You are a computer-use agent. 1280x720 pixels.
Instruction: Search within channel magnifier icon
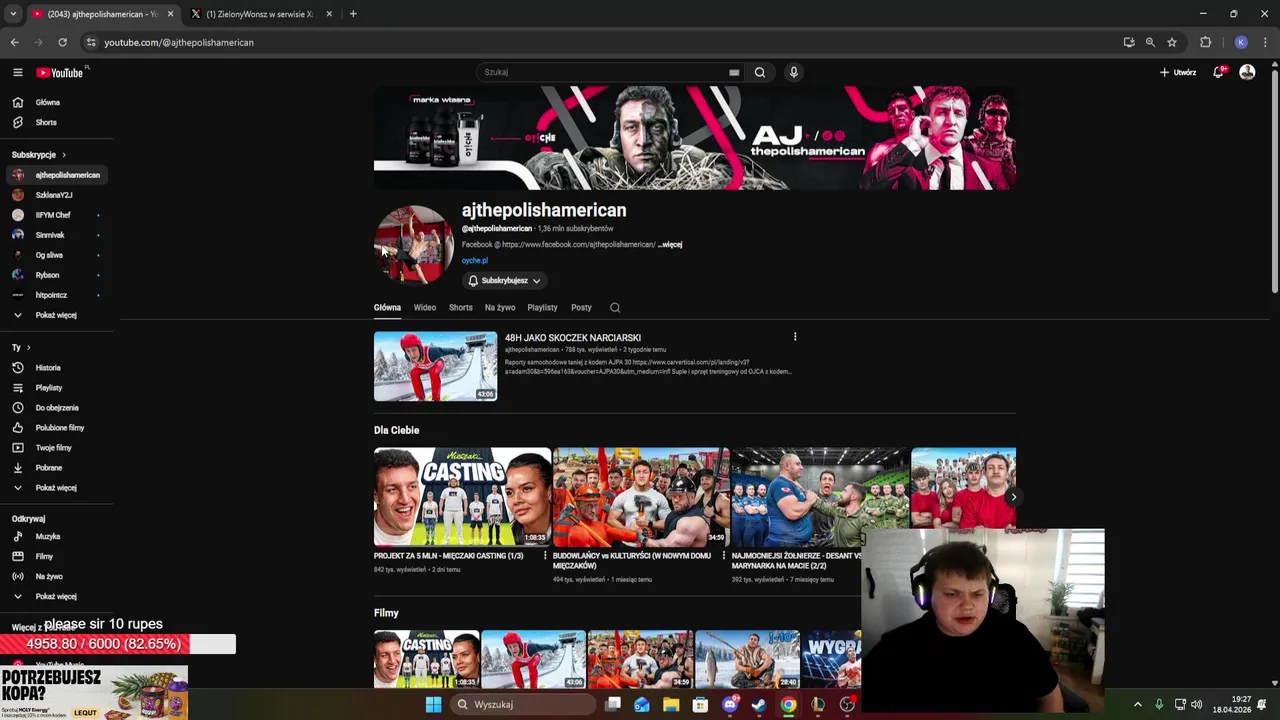tap(615, 308)
